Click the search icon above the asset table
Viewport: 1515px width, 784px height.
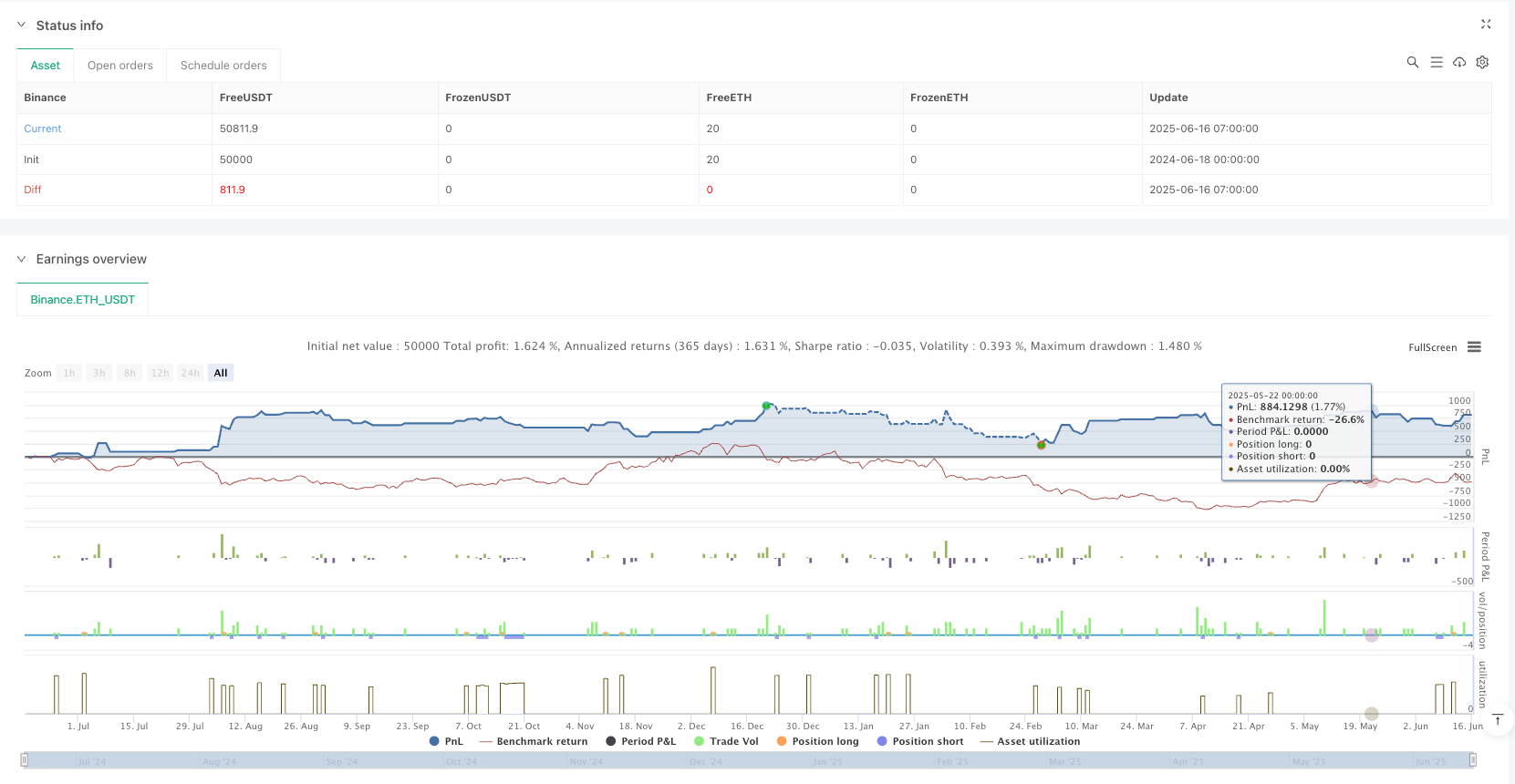point(1412,62)
